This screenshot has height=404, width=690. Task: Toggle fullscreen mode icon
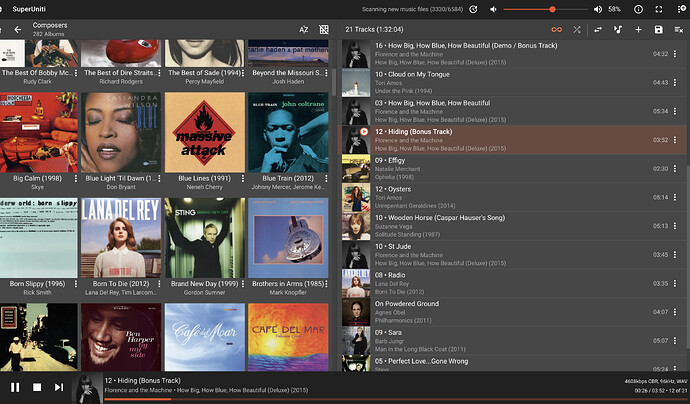coord(659,9)
